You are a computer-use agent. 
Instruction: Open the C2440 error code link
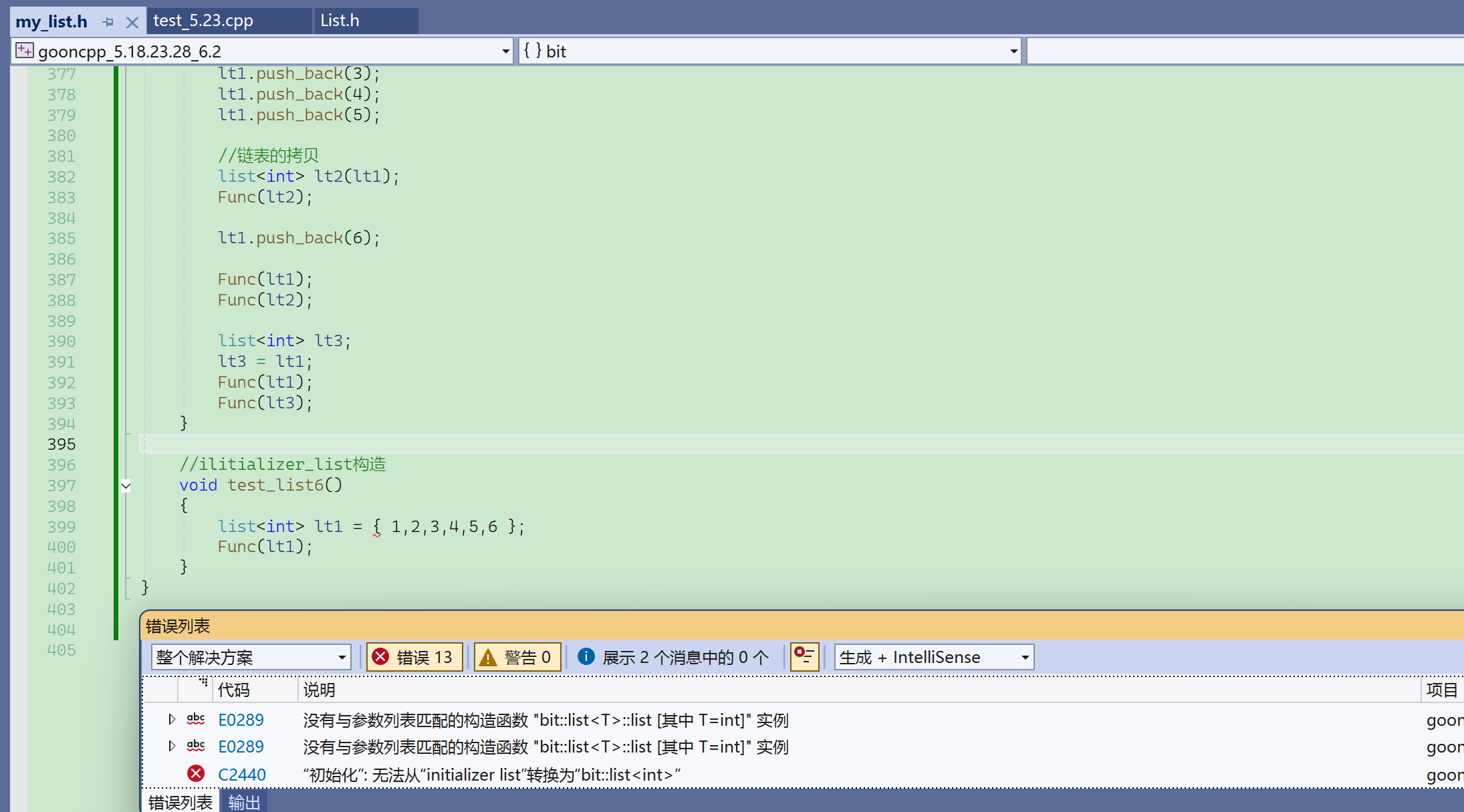(x=241, y=775)
